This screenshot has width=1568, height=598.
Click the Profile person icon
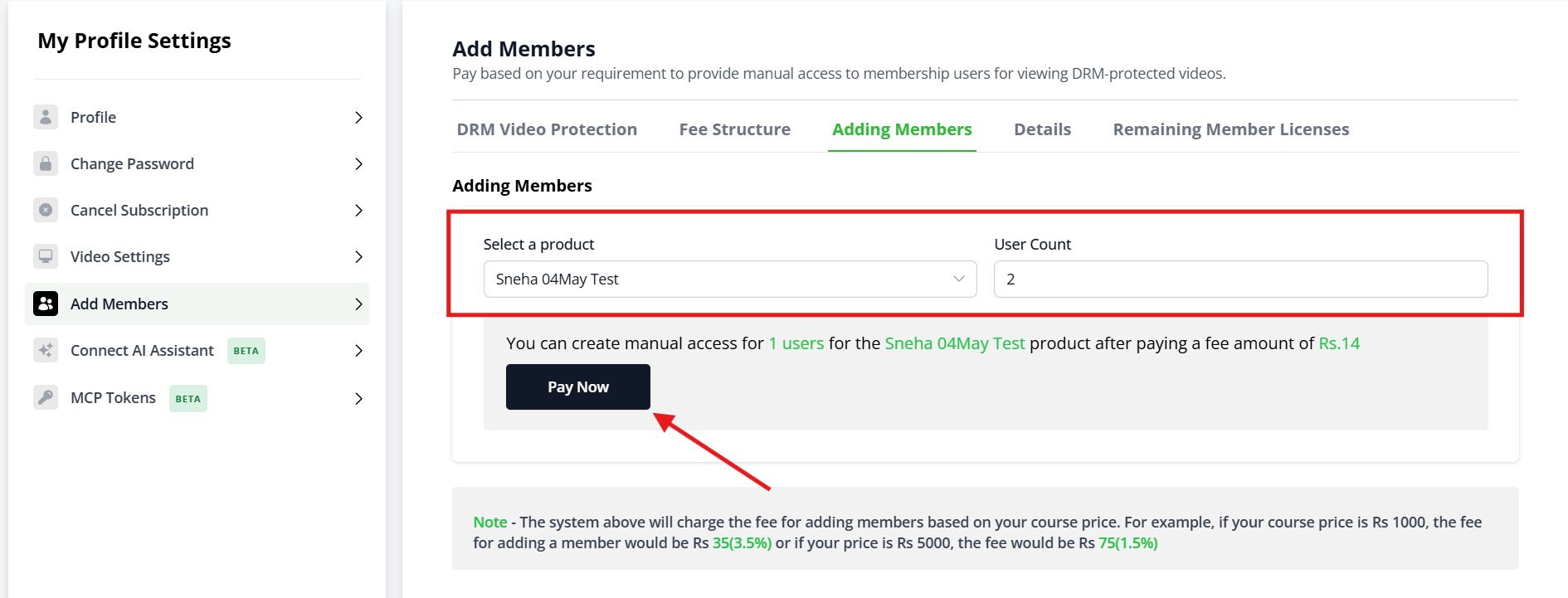tap(46, 117)
